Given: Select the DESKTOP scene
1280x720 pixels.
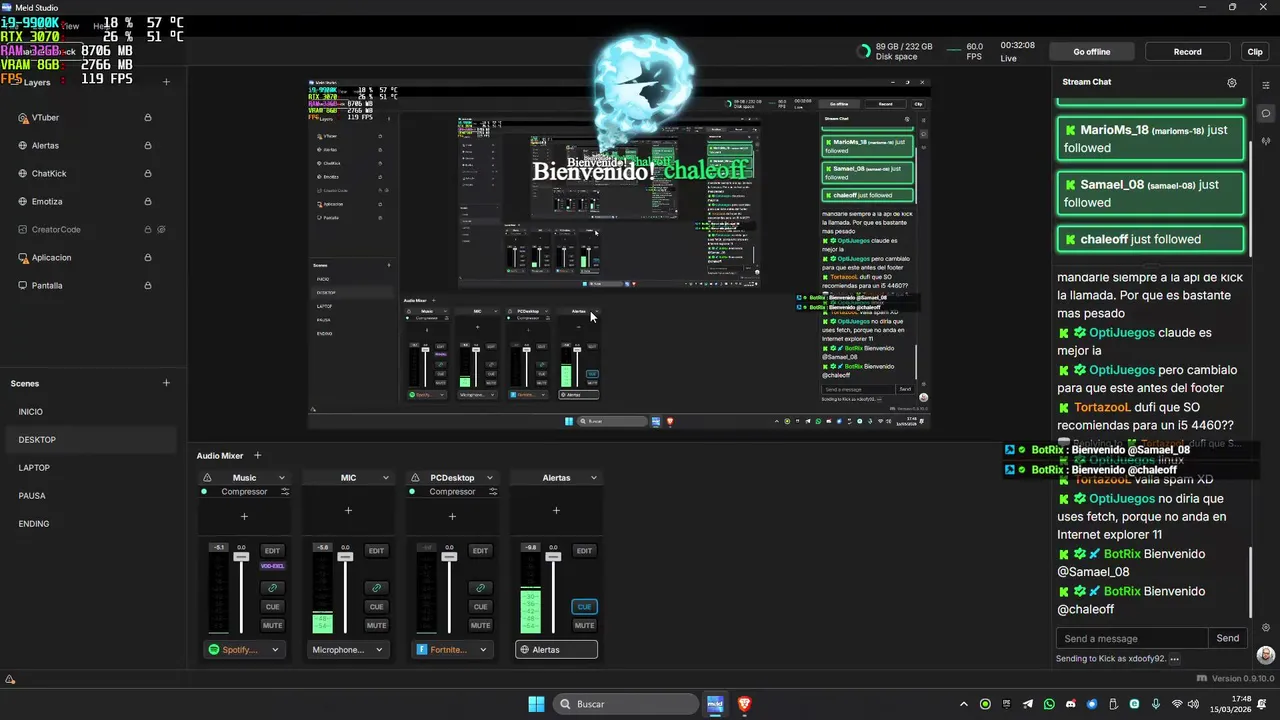Looking at the screenshot, I should (93, 440).
